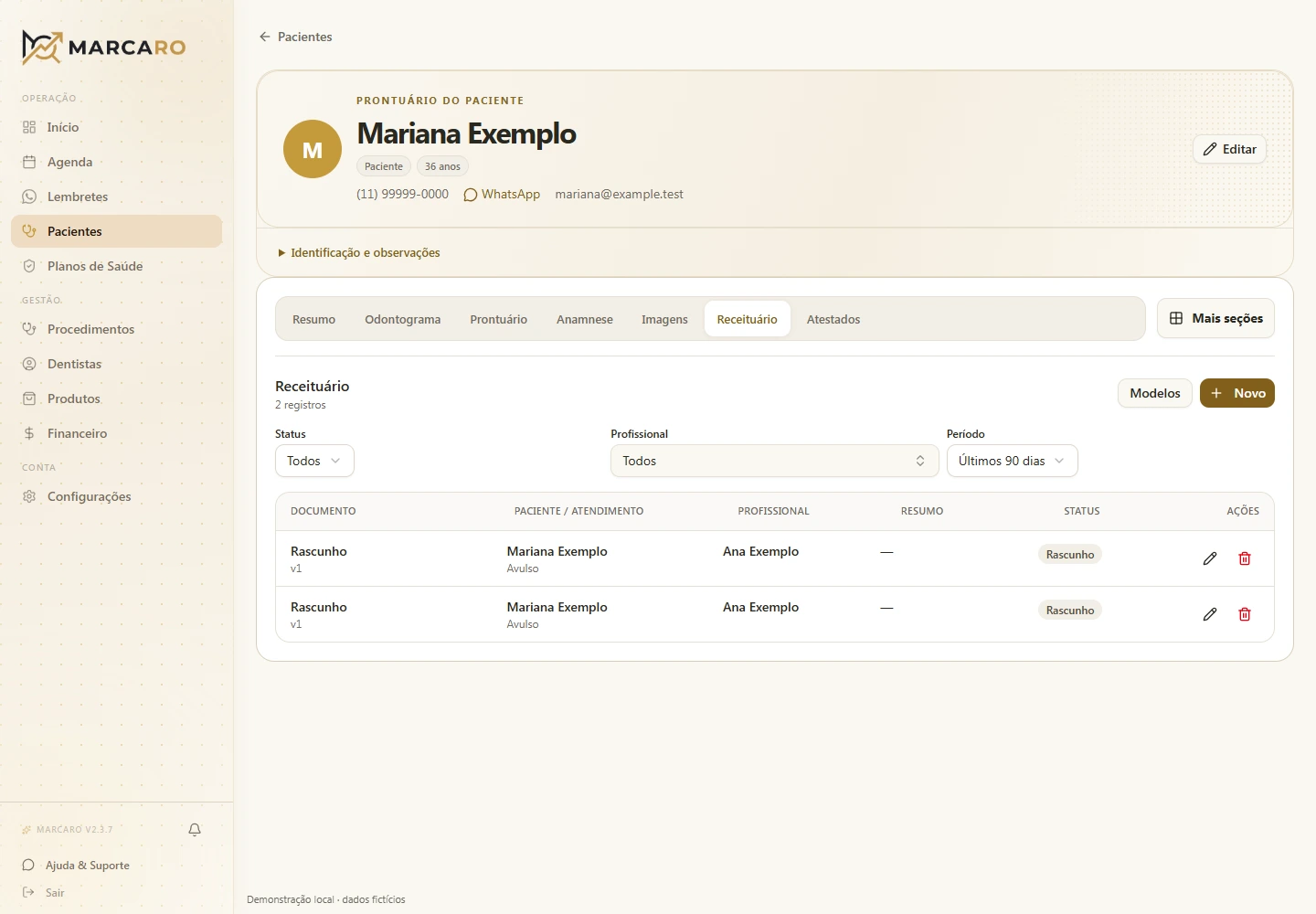
Task: Open Dentistas in sidebar
Action: (x=116, y=364)
